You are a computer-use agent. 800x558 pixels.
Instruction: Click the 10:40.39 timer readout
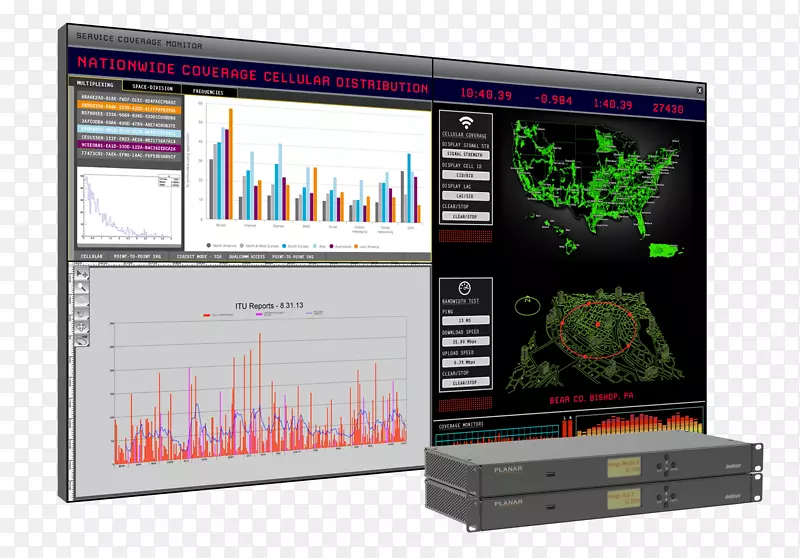coord(486,93)
